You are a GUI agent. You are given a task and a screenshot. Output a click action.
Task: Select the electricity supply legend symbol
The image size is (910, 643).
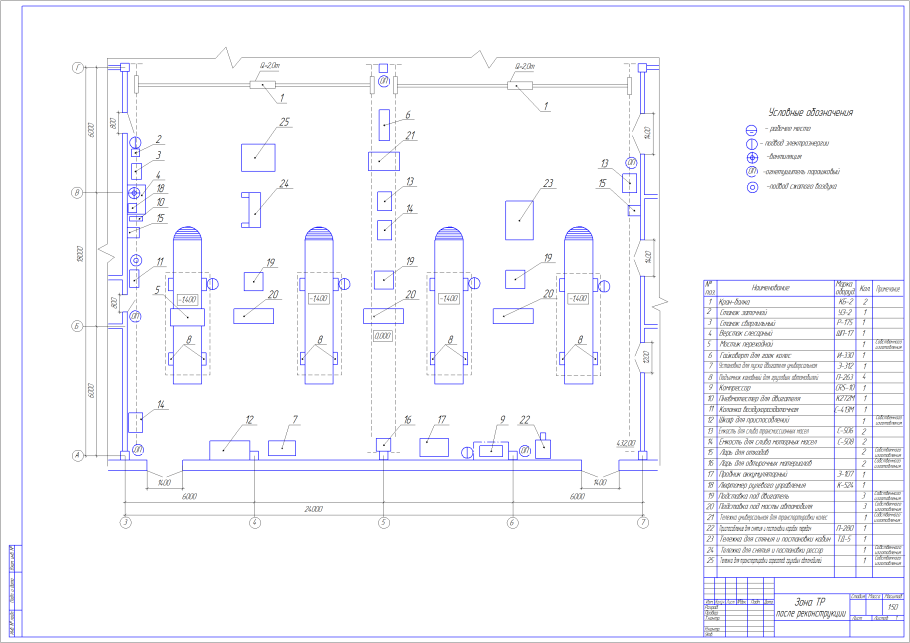coord(752,144)
